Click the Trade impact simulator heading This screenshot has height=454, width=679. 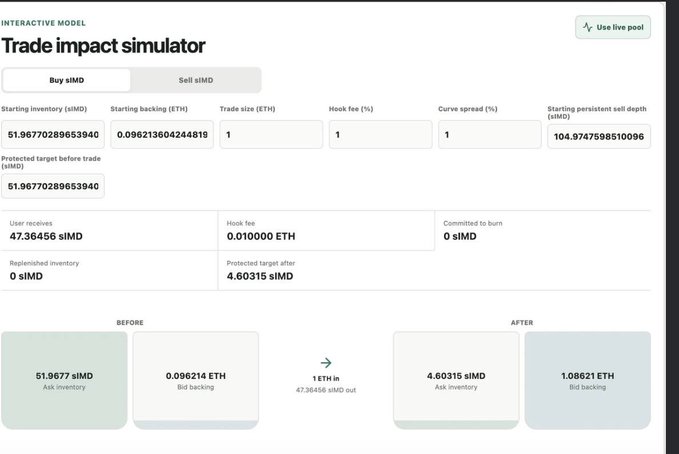[x=103, y=46]
